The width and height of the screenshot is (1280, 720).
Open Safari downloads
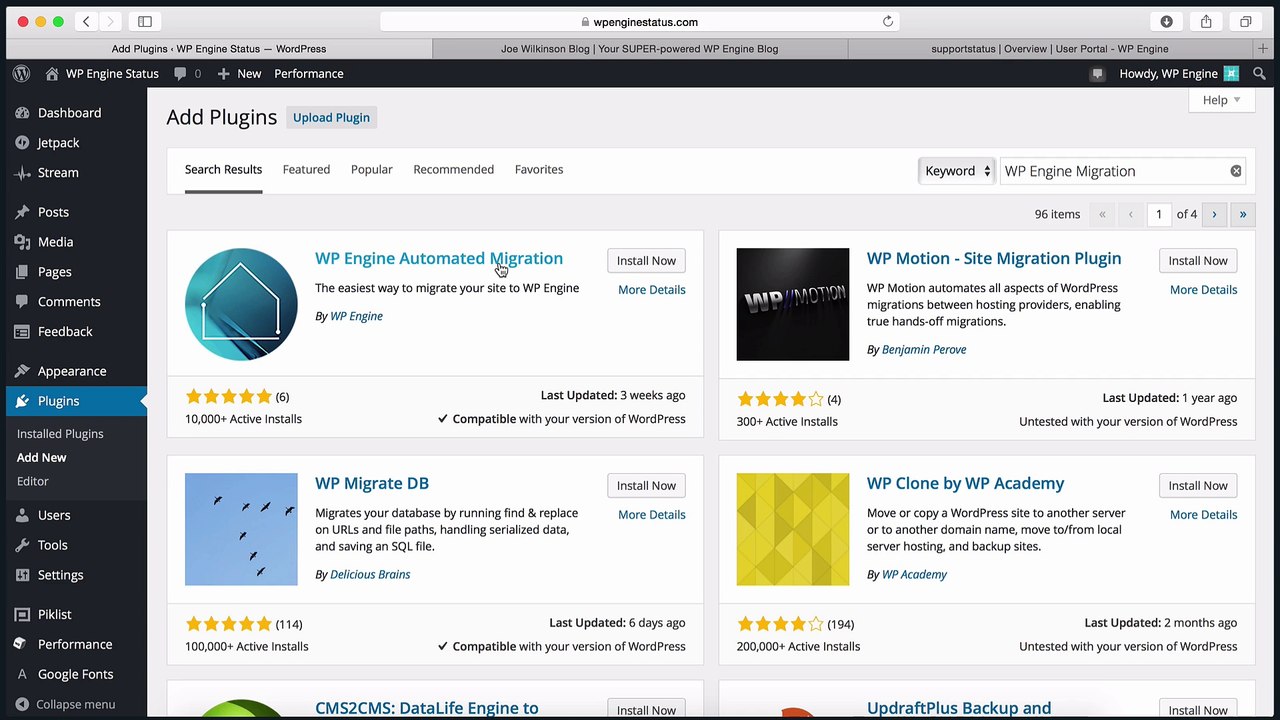pyautogui.click(x=1167, y=21)
